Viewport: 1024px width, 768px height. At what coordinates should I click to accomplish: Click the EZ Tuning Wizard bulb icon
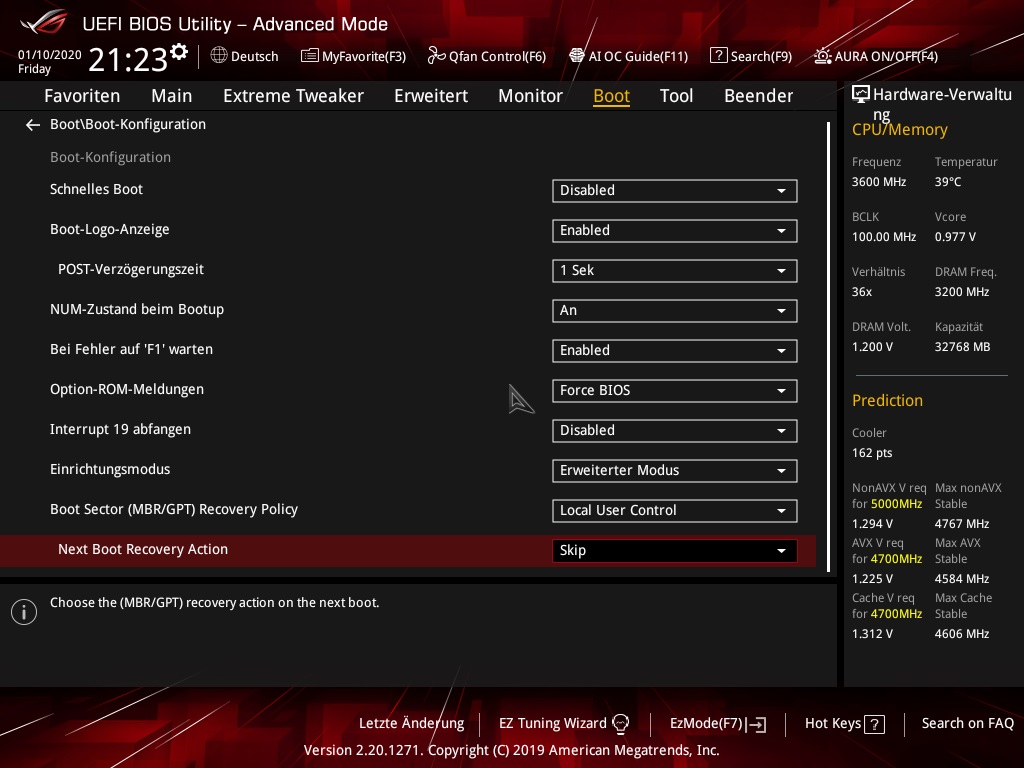click(x=620, y=724)
